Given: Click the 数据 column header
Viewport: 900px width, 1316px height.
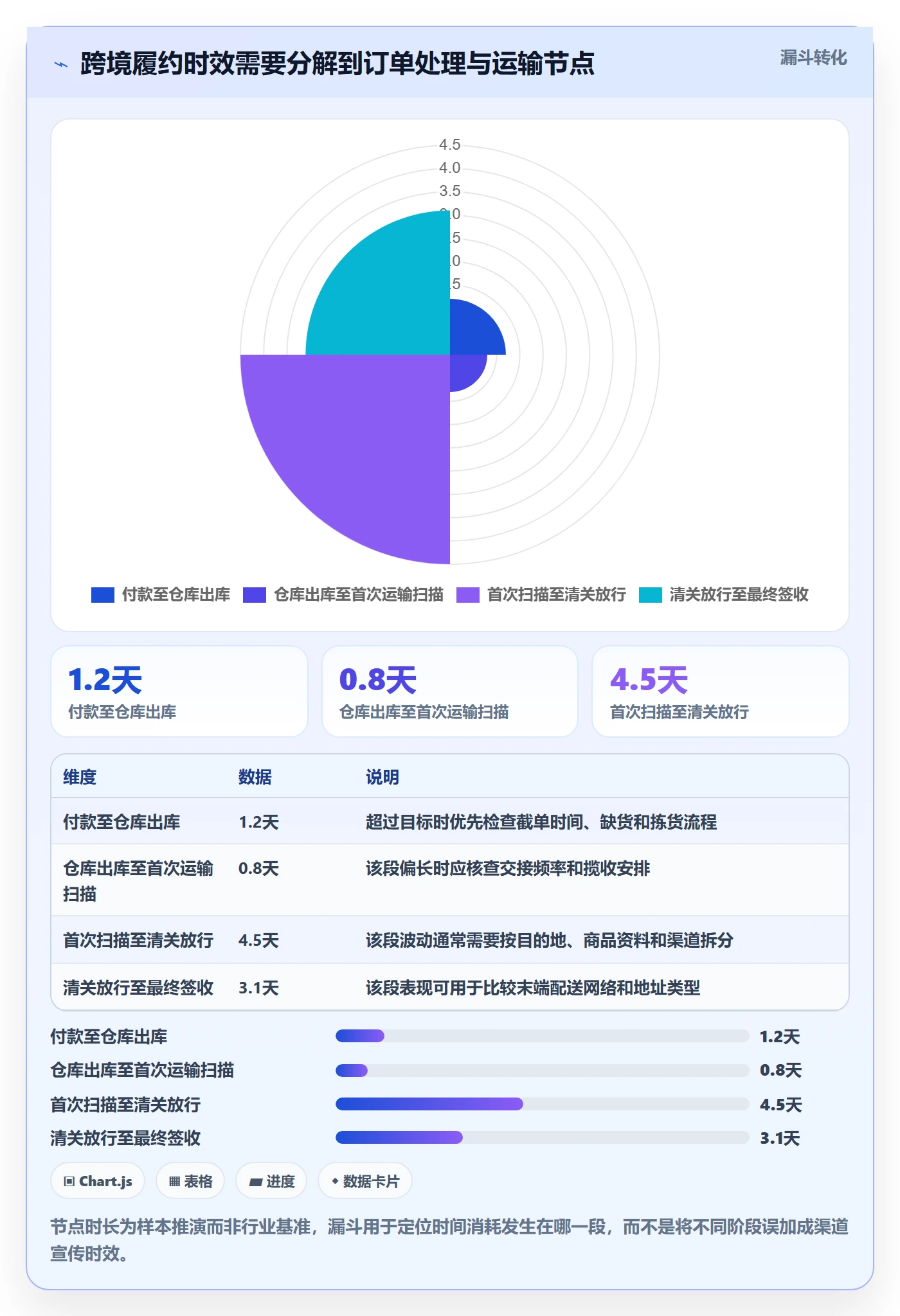Looking at the screenshot, I should (255, 777).
